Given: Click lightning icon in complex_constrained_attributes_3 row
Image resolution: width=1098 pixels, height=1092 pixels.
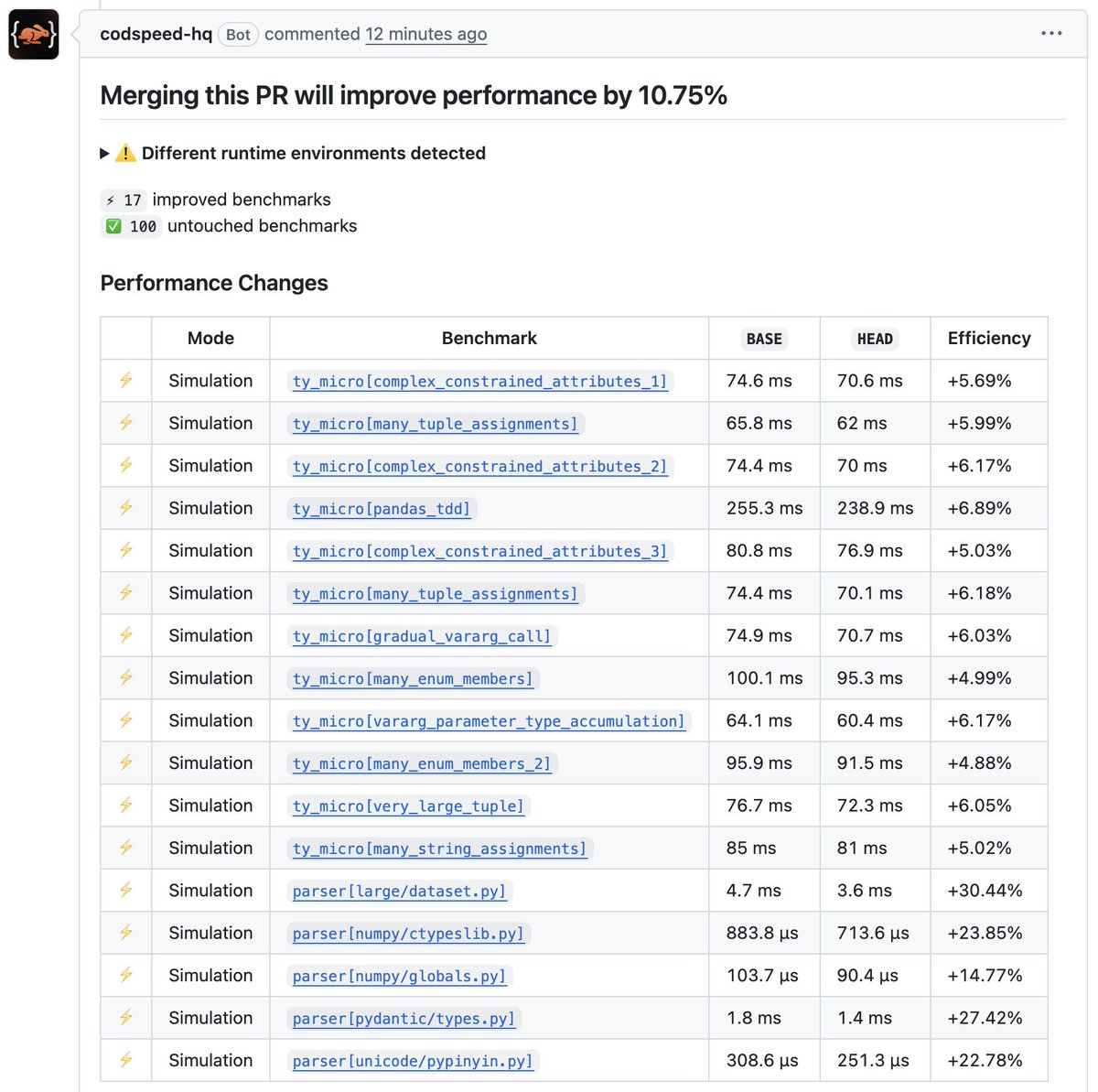Looking at the screenshot, I should (x=126, y=550).
